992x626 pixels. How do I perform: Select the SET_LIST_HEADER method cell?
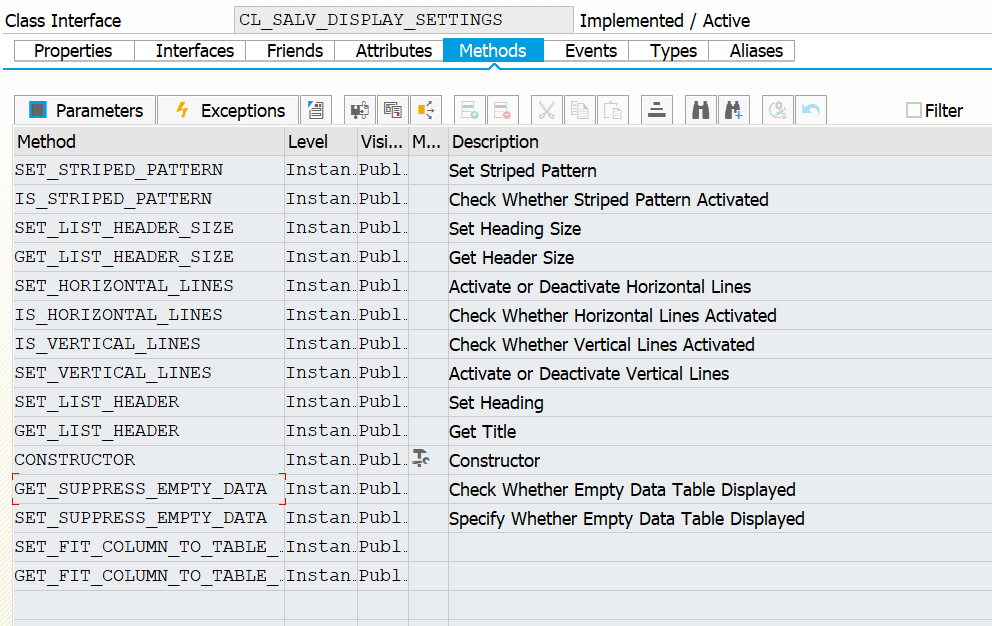click(x=149, y=403)
